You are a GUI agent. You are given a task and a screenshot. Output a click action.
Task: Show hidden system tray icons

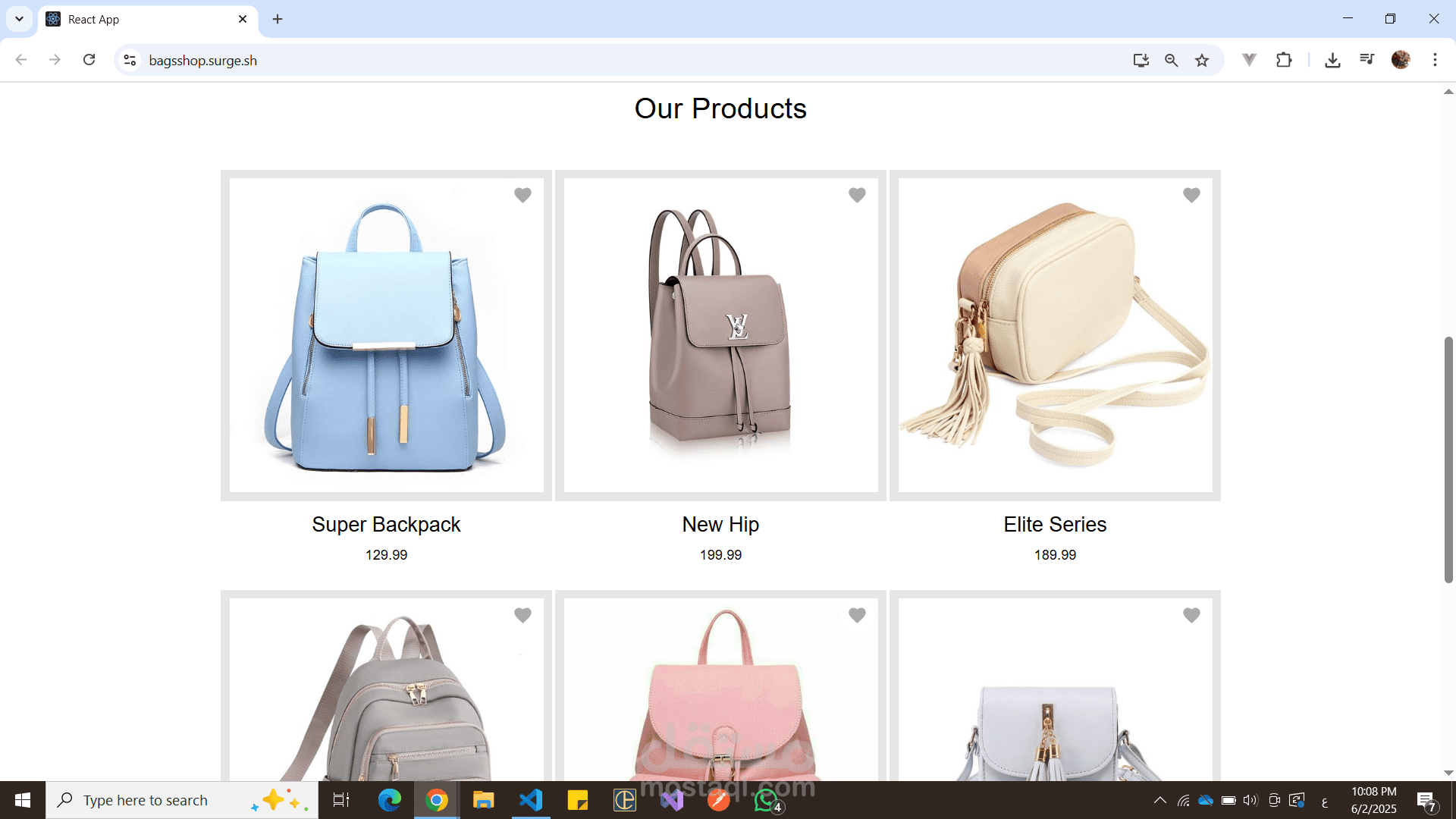click(1159, 800)
